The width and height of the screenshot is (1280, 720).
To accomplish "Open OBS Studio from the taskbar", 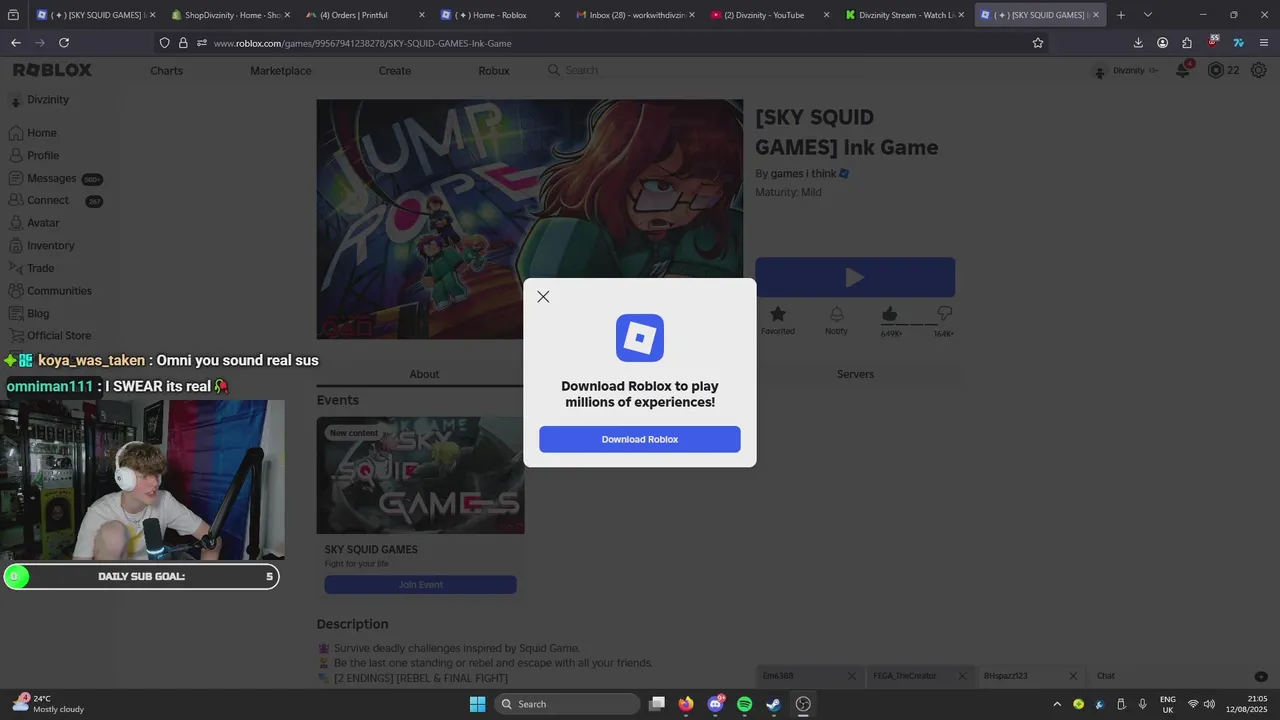I will (803, 704).
